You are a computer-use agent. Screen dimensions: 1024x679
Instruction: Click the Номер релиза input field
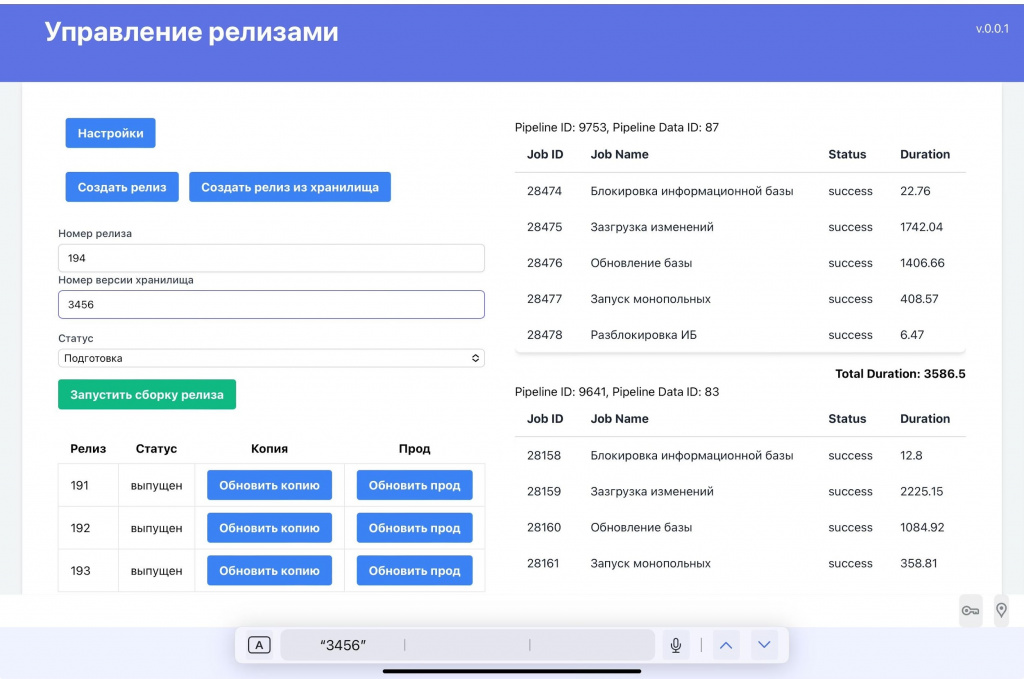coord(270,257)
